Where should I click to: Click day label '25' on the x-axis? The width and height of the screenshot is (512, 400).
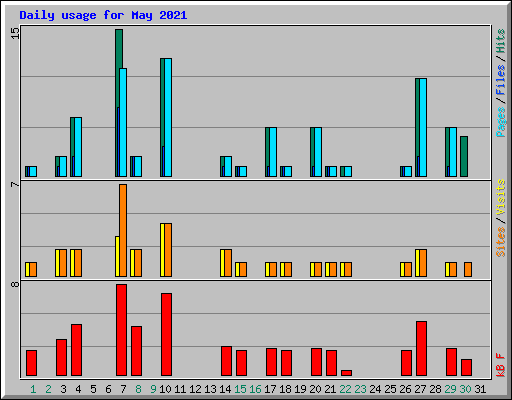pos(390,389)
